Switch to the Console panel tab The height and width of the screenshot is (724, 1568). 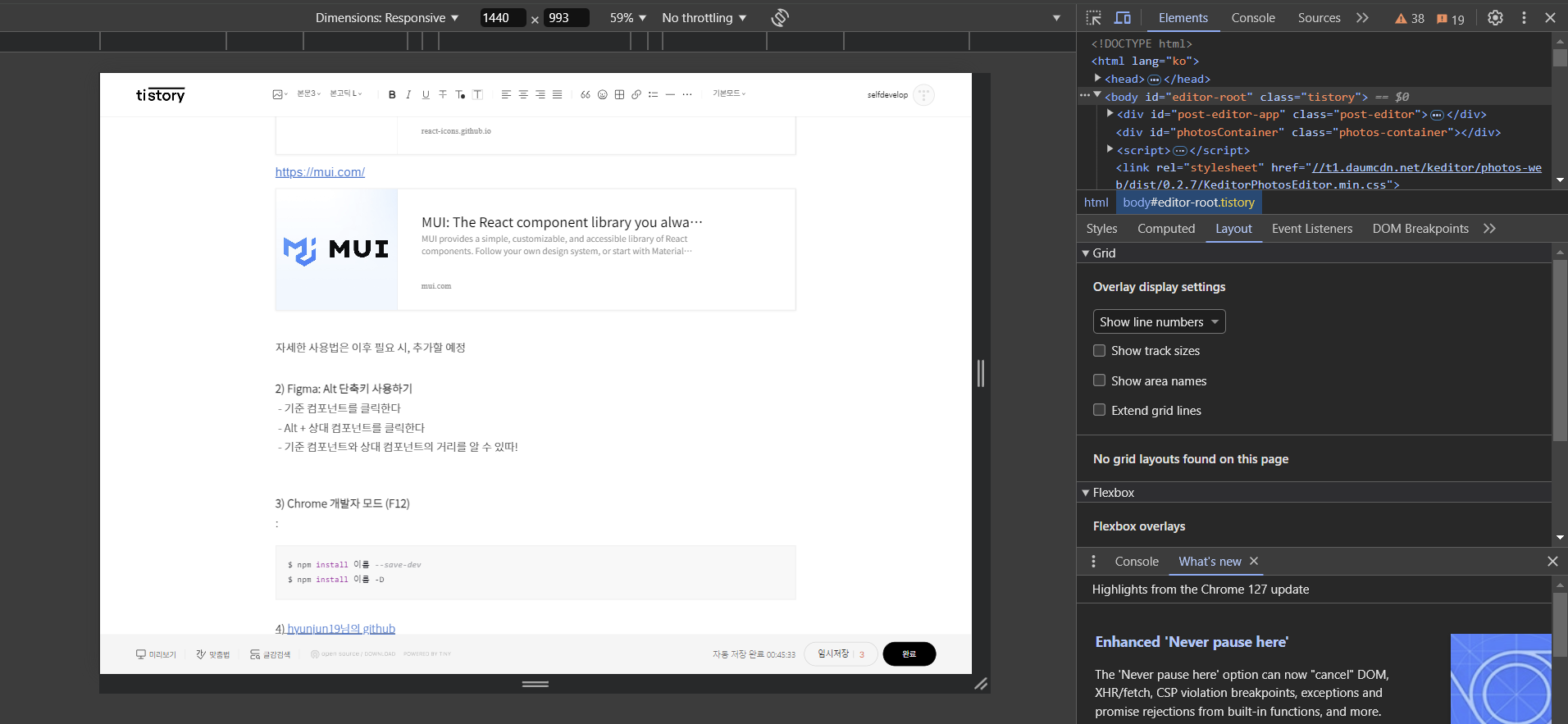pyautogui.click(x=1253, y=18)
